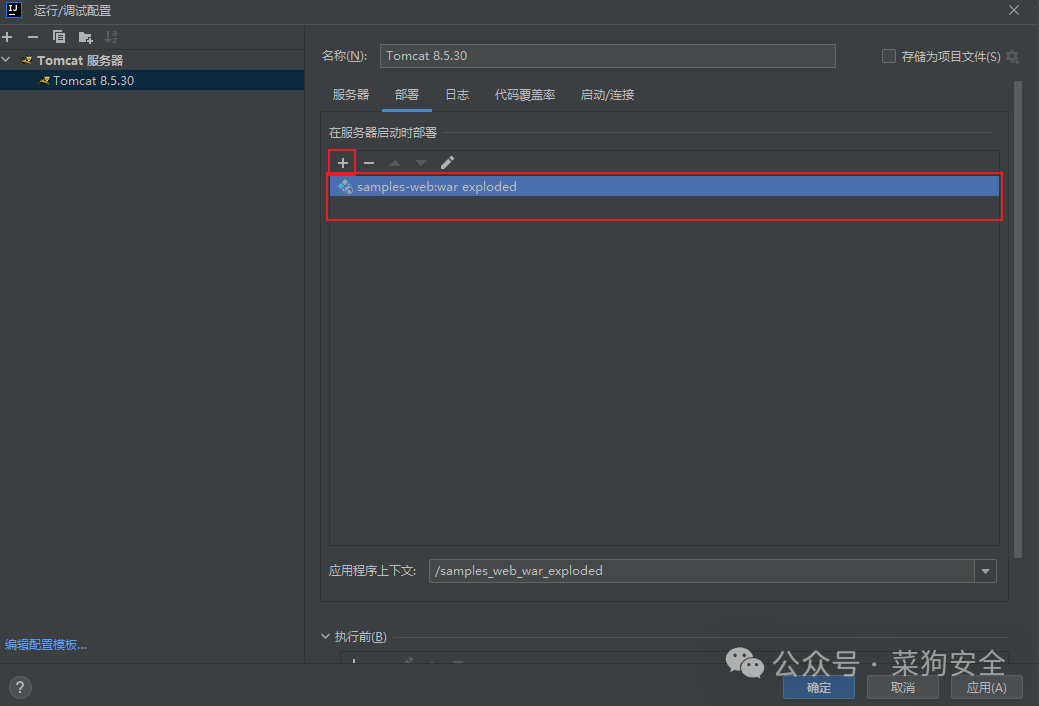Remove the selected deployment artifact
This screenshot has height=706, width=1039.
coord(369,162)
